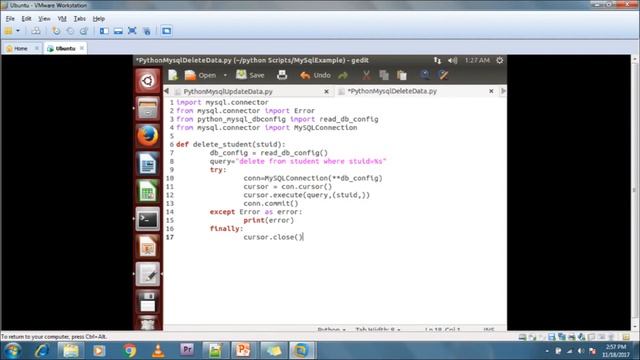Open VMware VM menu
Viewport: 640px width, 360px height.
tap(62, 19)
